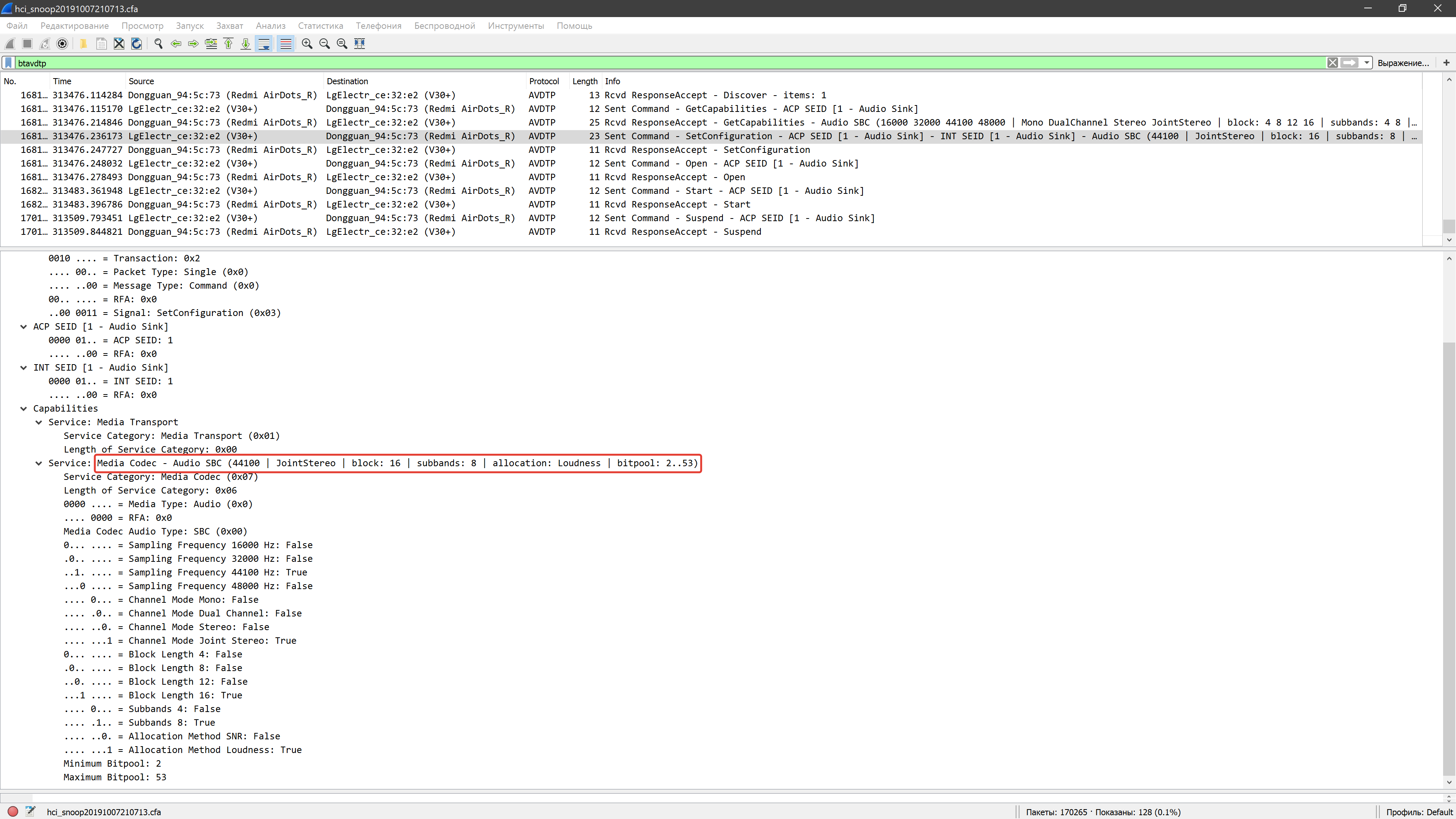The width and height of the screenshot is (1456, 819).
Task: Clear the display filter with X button
Action: [1332, 63]
